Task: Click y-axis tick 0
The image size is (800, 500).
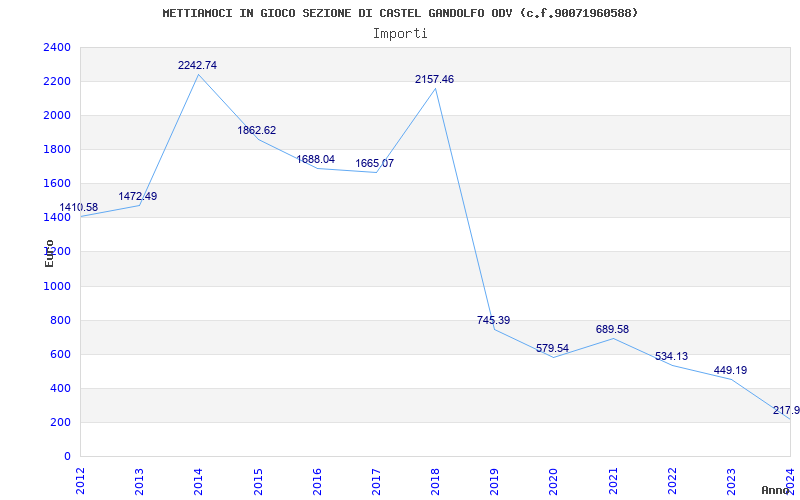Action: tap(67, 457)
